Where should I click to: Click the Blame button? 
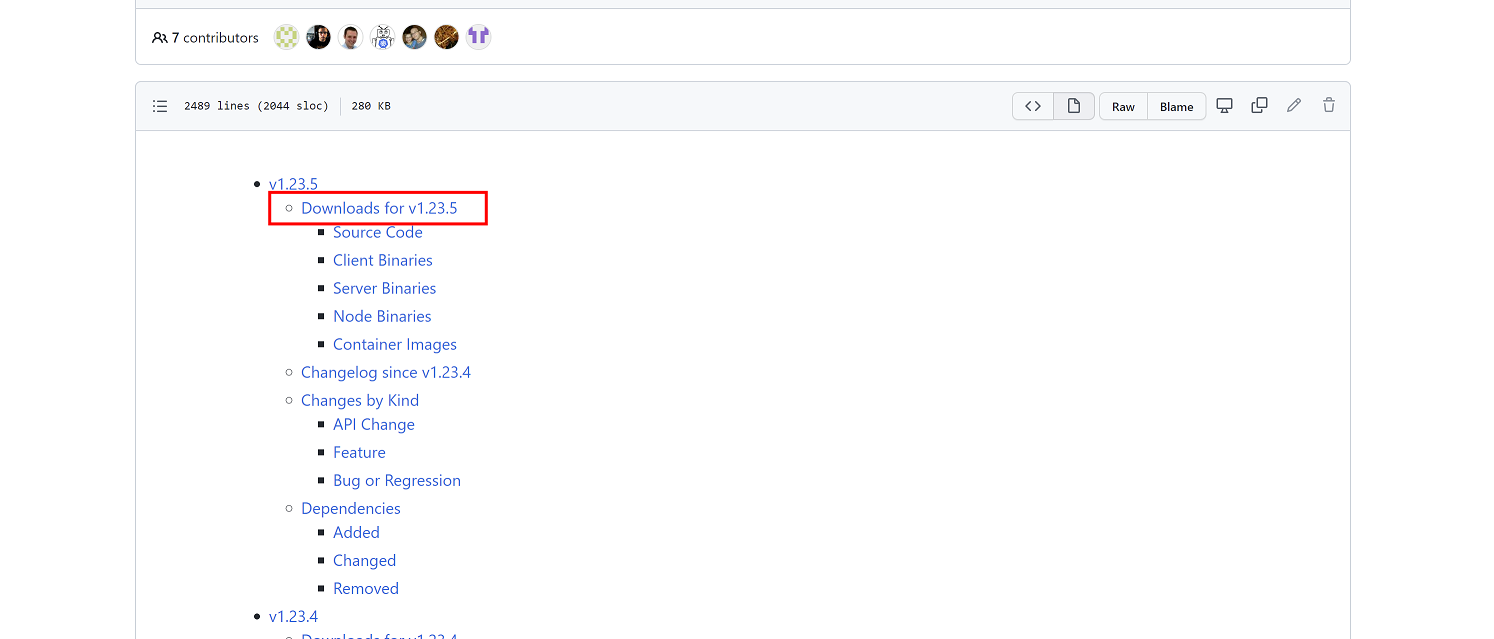tap(1176, 107)
